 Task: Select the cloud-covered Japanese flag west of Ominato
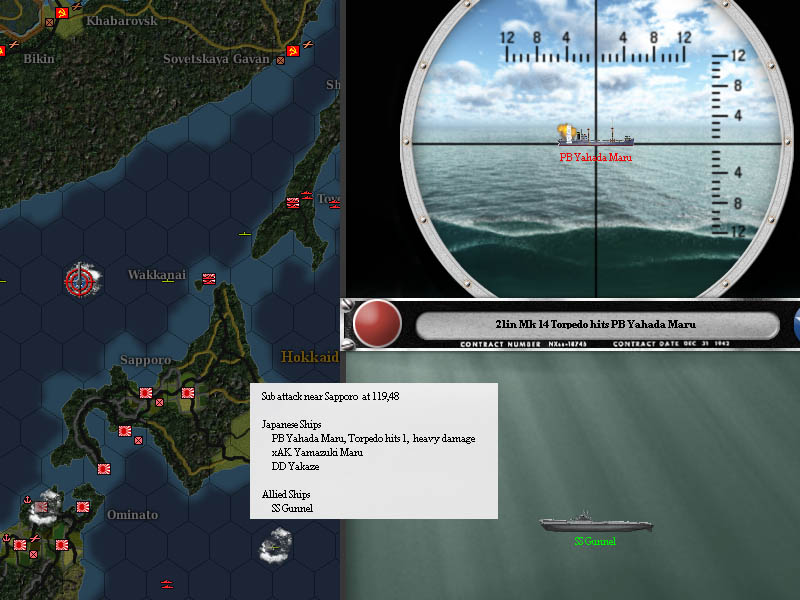coord(41,507)
